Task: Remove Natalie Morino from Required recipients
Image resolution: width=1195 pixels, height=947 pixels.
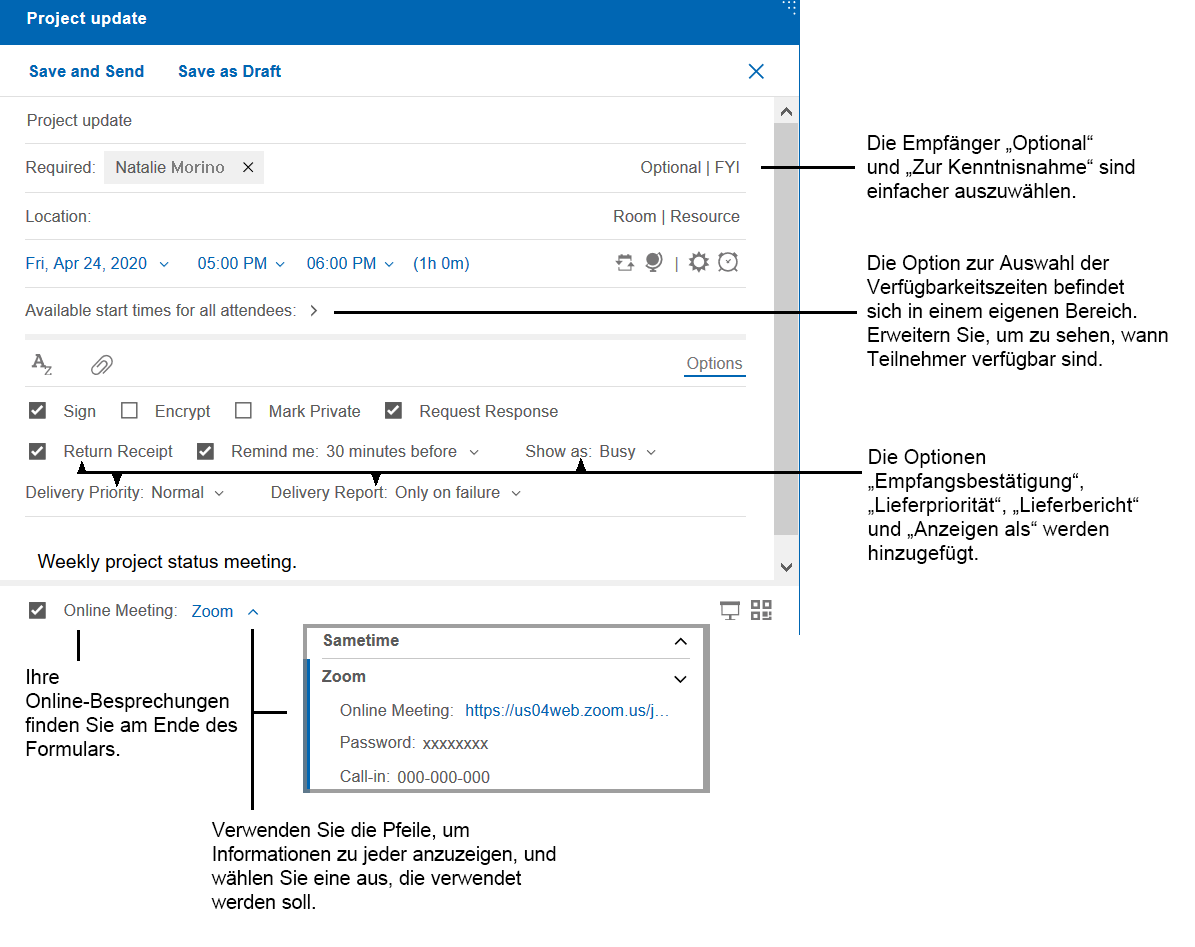Action: click(247, 167)
